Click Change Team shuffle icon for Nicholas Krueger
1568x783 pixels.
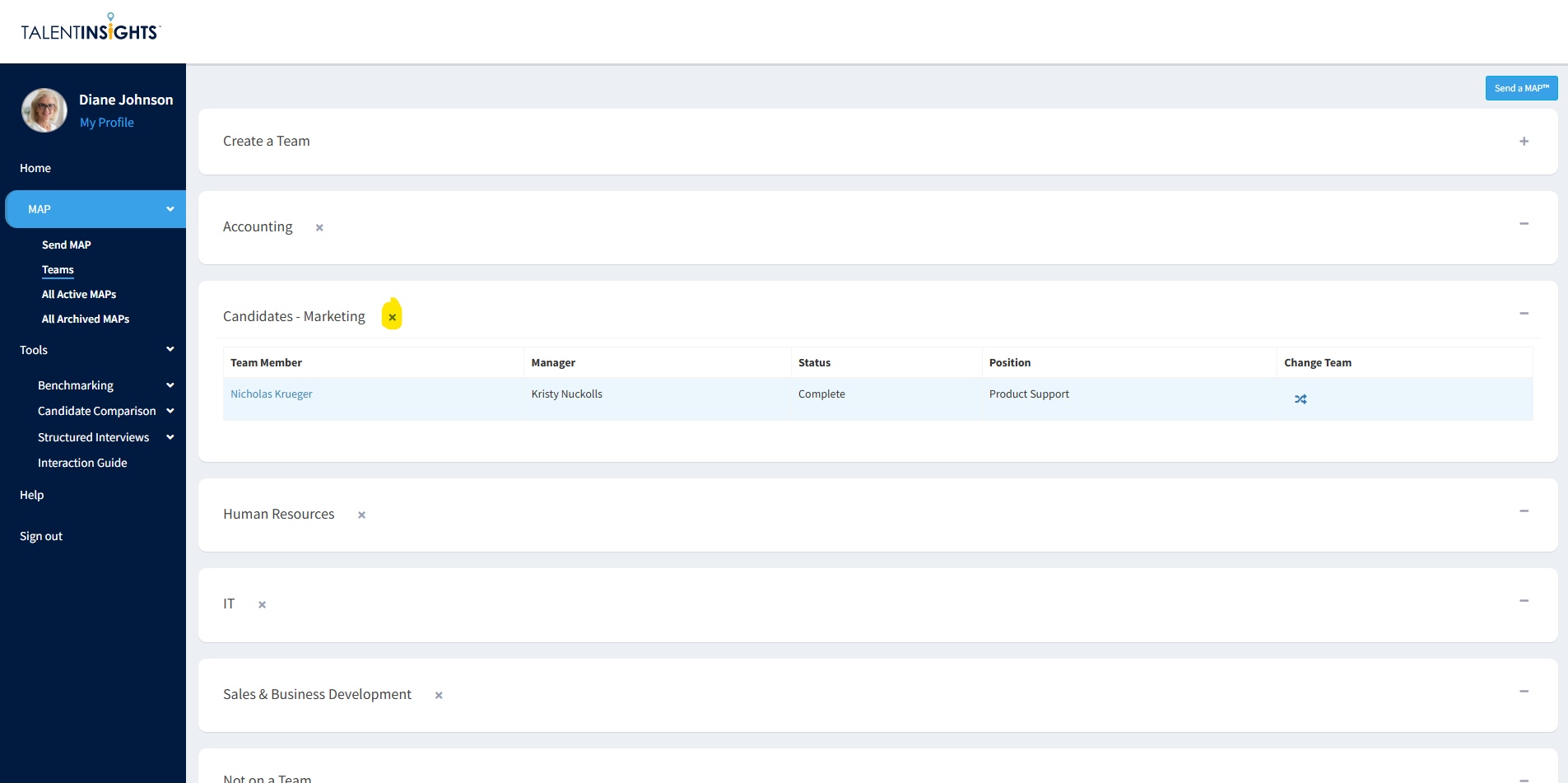1300,399
